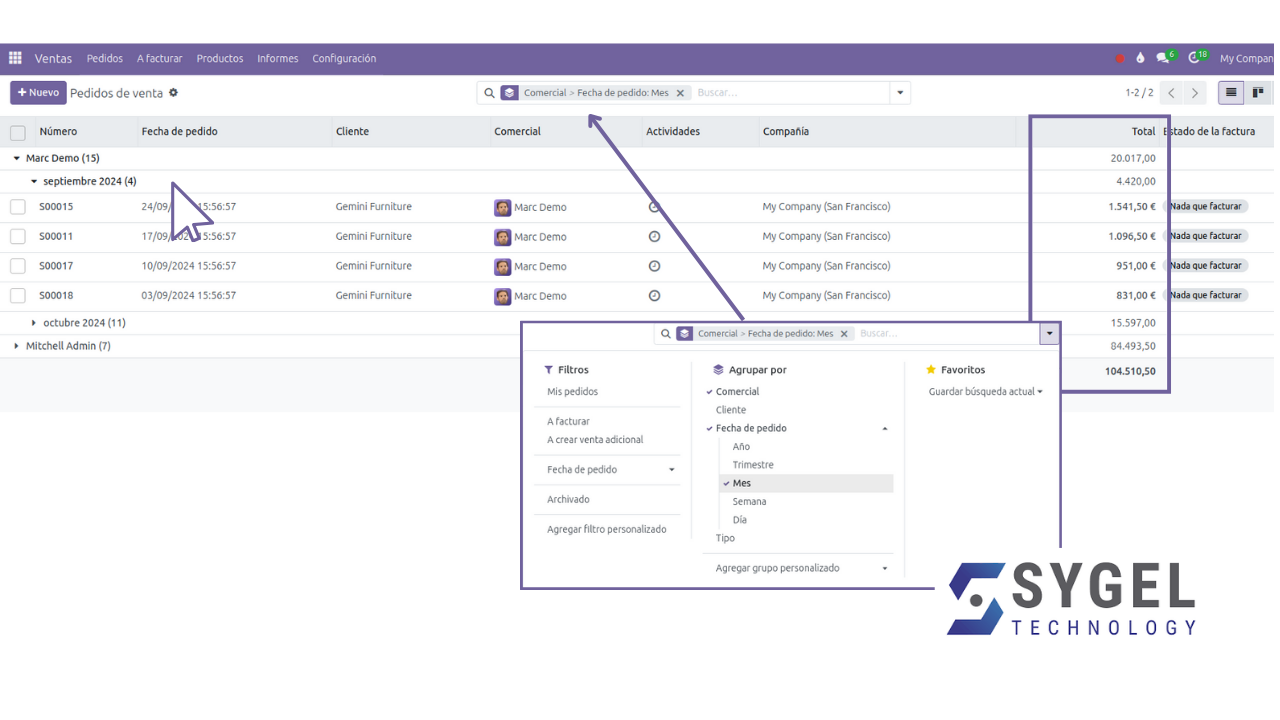Open the activity clock icon on S00015 row
Screen dimensions: 1280x720
[655, 206]
